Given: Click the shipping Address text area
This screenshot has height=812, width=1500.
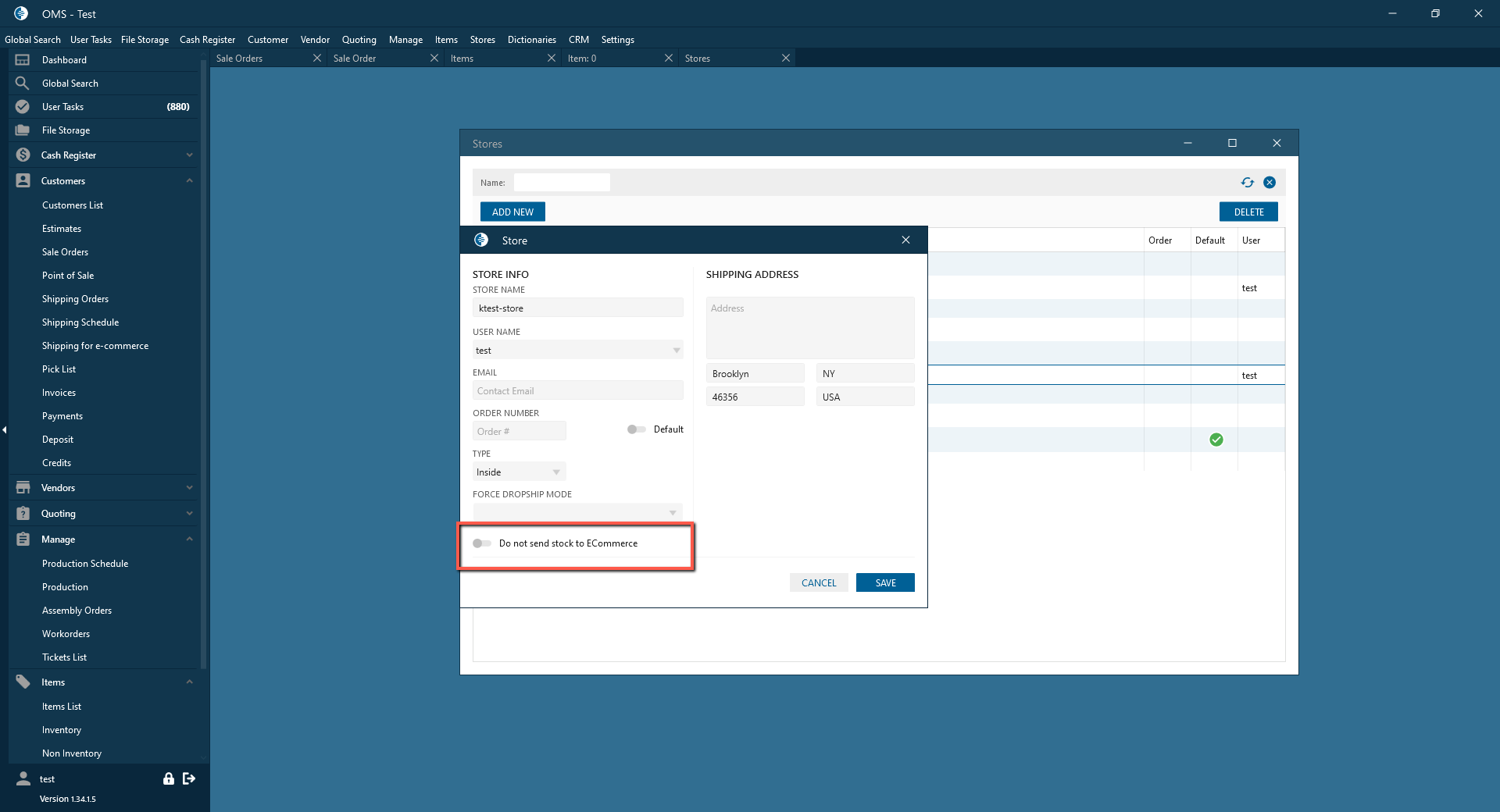Looking at the screenshot, I should [x=810, y=328].
